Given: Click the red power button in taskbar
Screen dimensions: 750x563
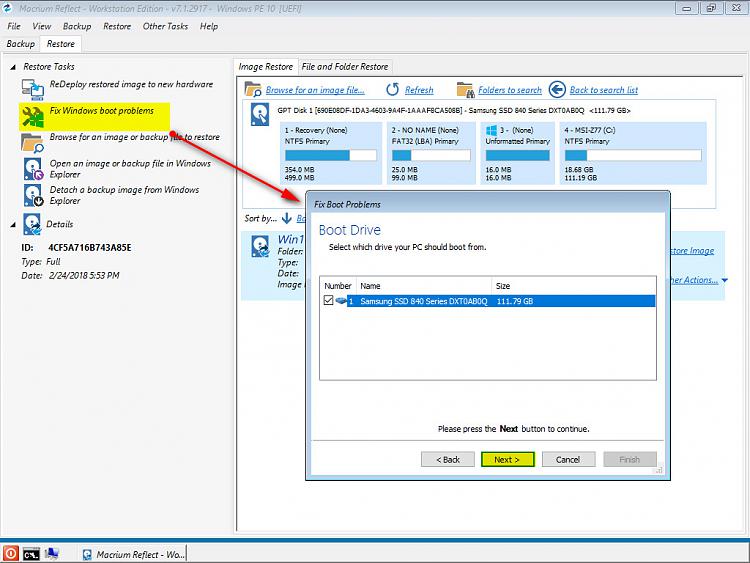Looking at the screenshot, I should click(10, 553).
